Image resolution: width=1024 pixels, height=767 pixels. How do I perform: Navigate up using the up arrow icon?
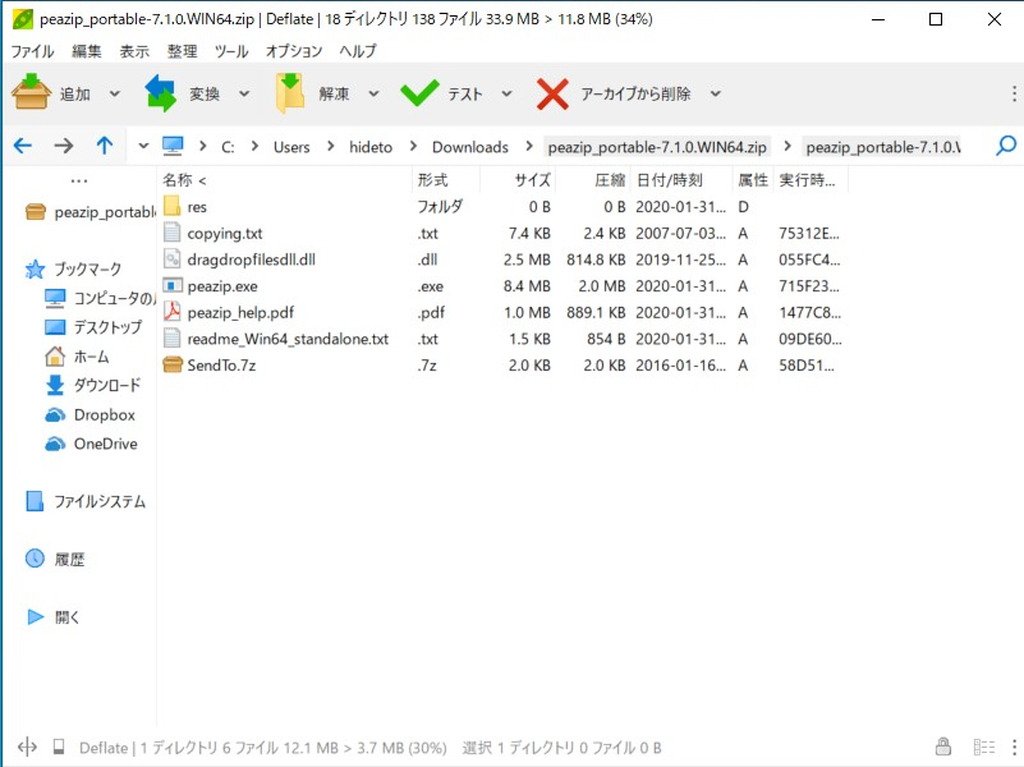point(104,145)
